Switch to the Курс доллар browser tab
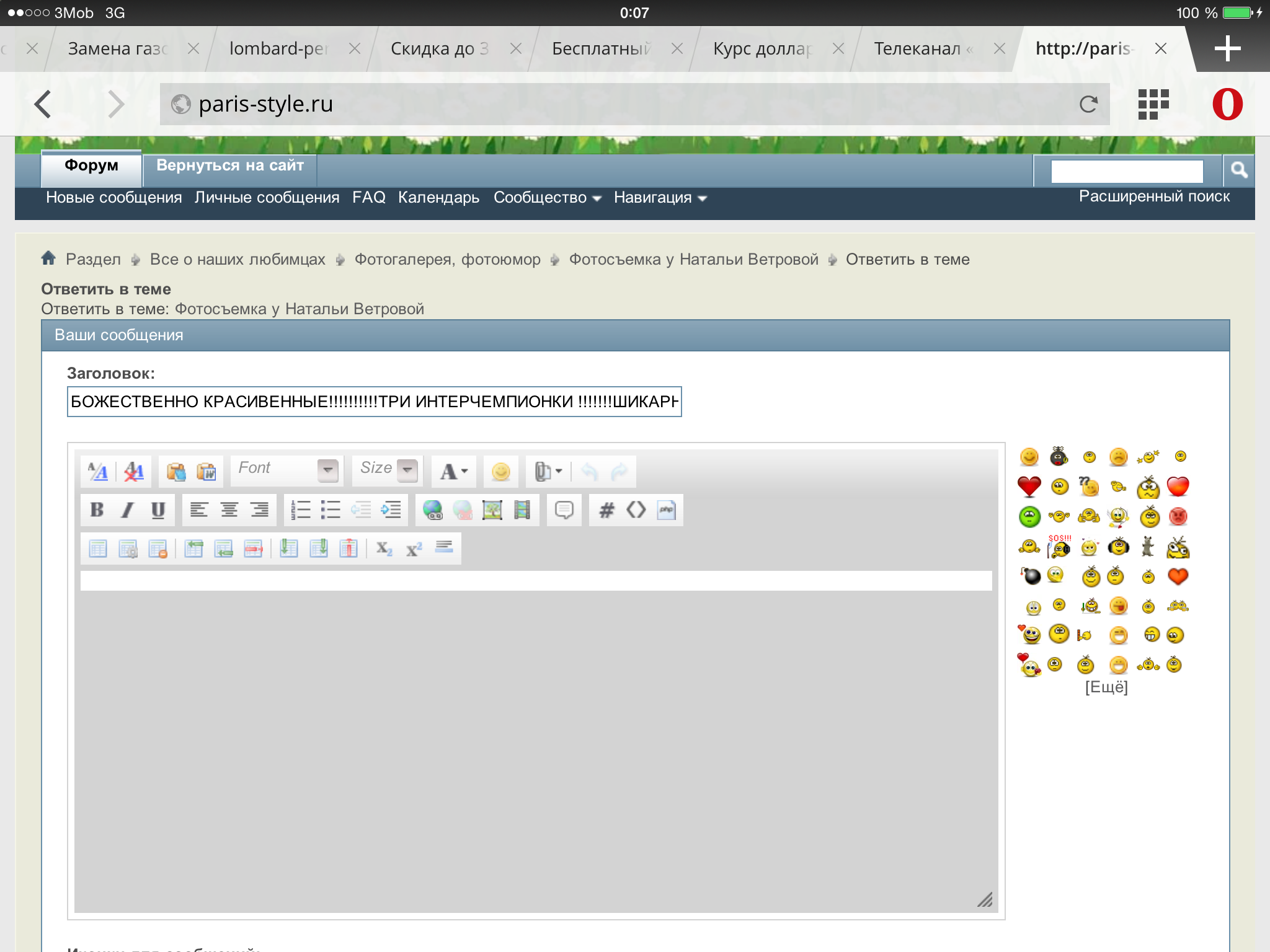 [x=762, y=49]
